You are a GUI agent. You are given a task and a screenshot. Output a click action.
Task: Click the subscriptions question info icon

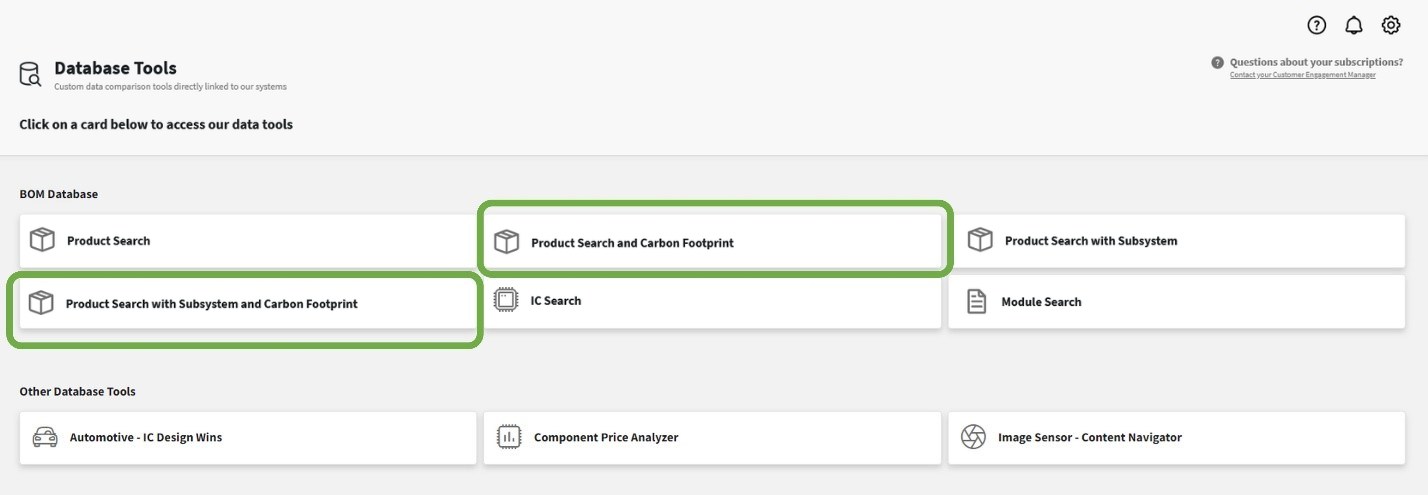coord(1217,62)
